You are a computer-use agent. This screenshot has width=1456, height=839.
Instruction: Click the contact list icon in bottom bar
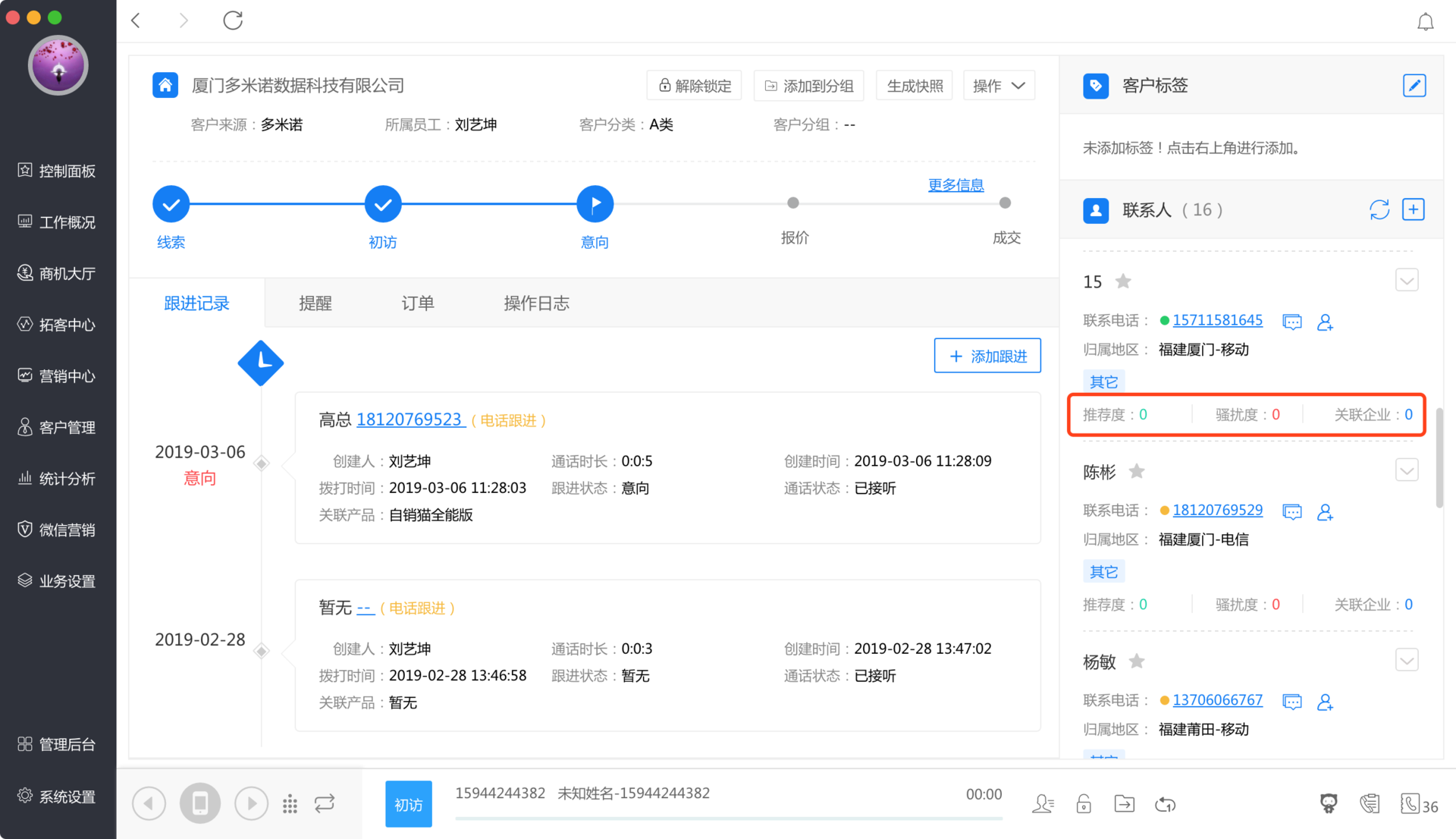coord(1043,803)
